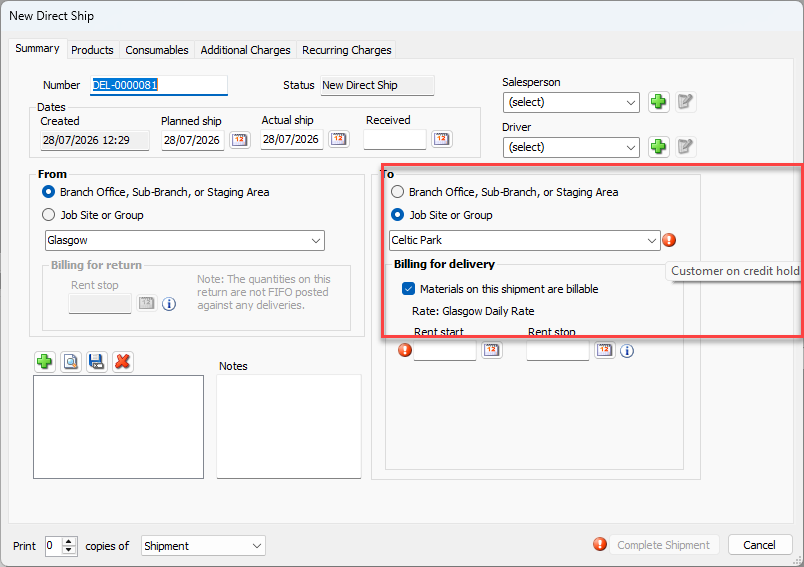
Task: Click the Number field DEL-0000081
Action: coord(158,85)
